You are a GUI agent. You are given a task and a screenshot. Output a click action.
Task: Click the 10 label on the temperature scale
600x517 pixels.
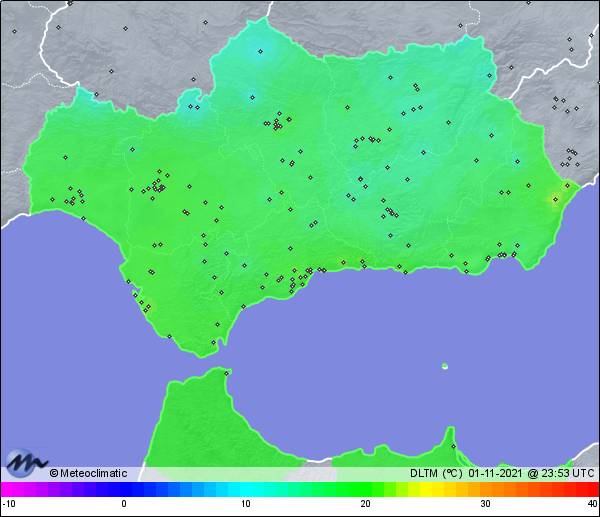tap(246, 504)
